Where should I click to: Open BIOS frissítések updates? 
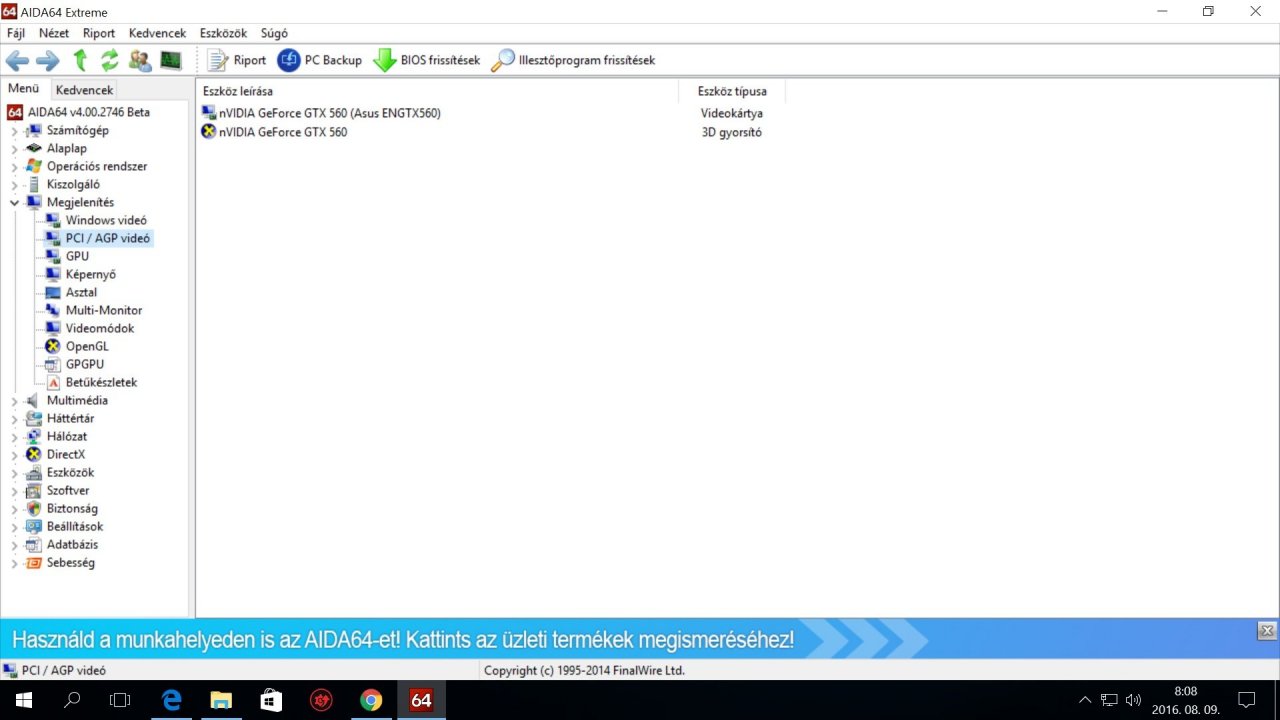427,60
